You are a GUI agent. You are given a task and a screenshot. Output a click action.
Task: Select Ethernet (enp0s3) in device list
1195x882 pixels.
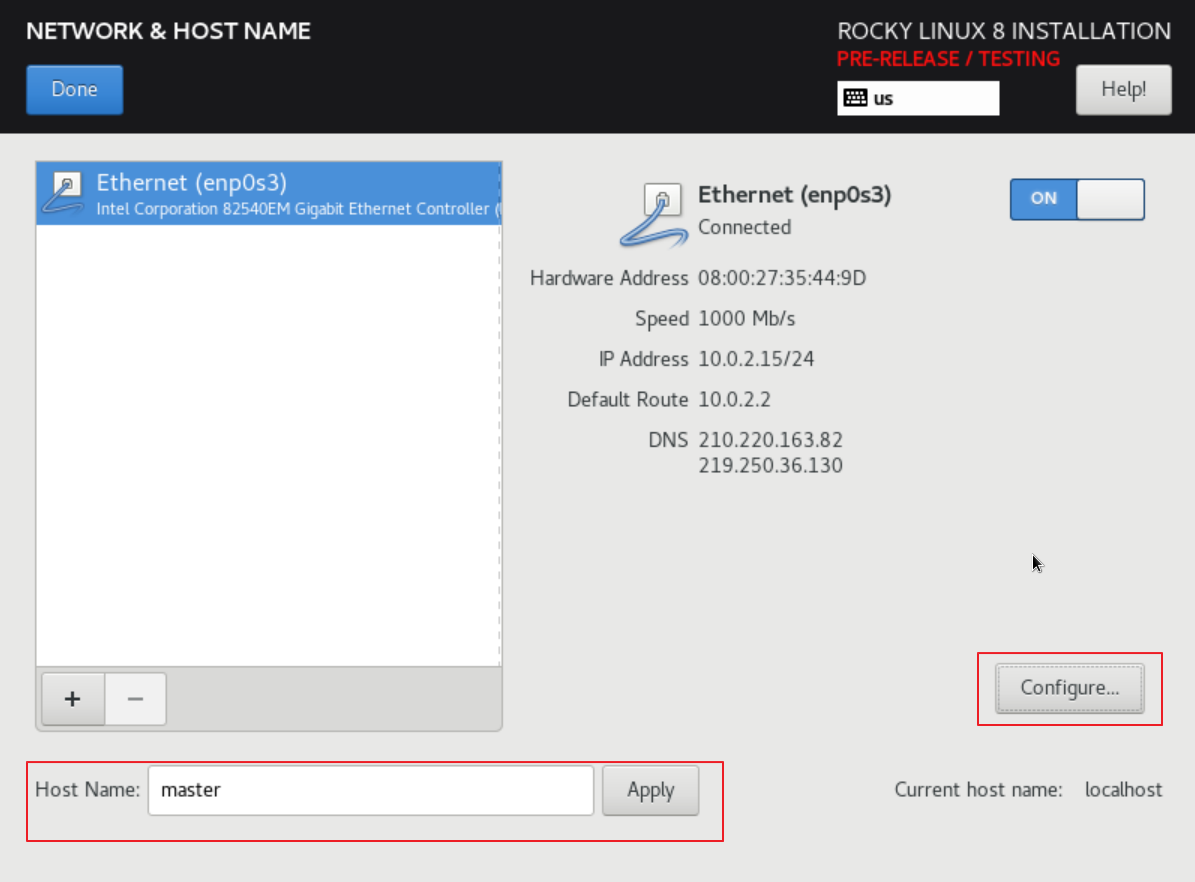268,194
